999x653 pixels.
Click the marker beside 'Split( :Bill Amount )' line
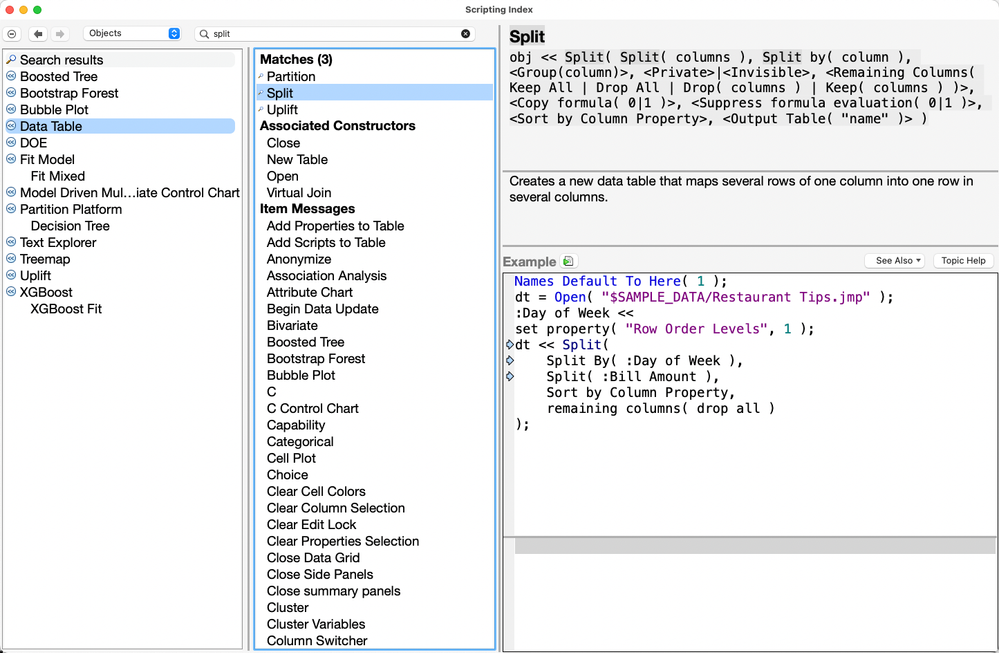(510, 377)
